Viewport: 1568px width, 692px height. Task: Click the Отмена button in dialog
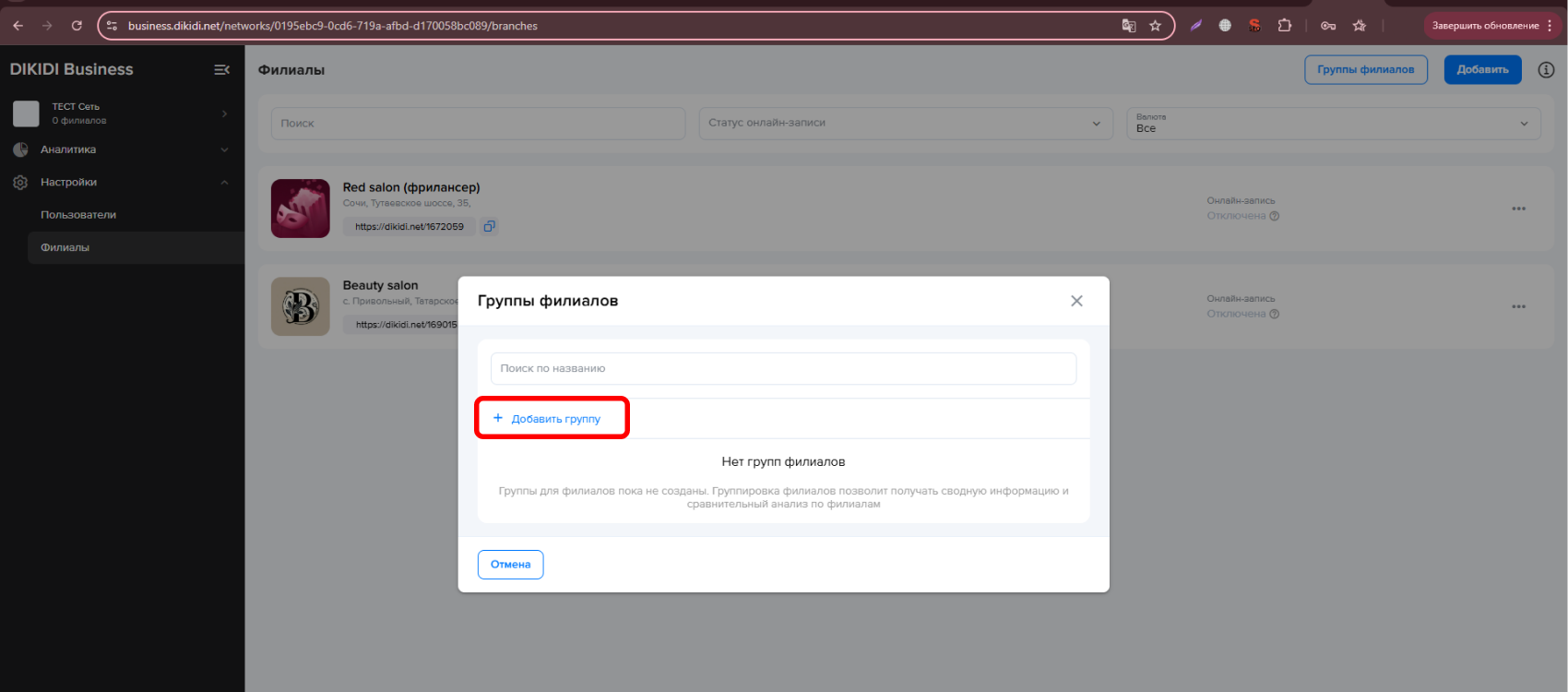[x=510, y=565]
